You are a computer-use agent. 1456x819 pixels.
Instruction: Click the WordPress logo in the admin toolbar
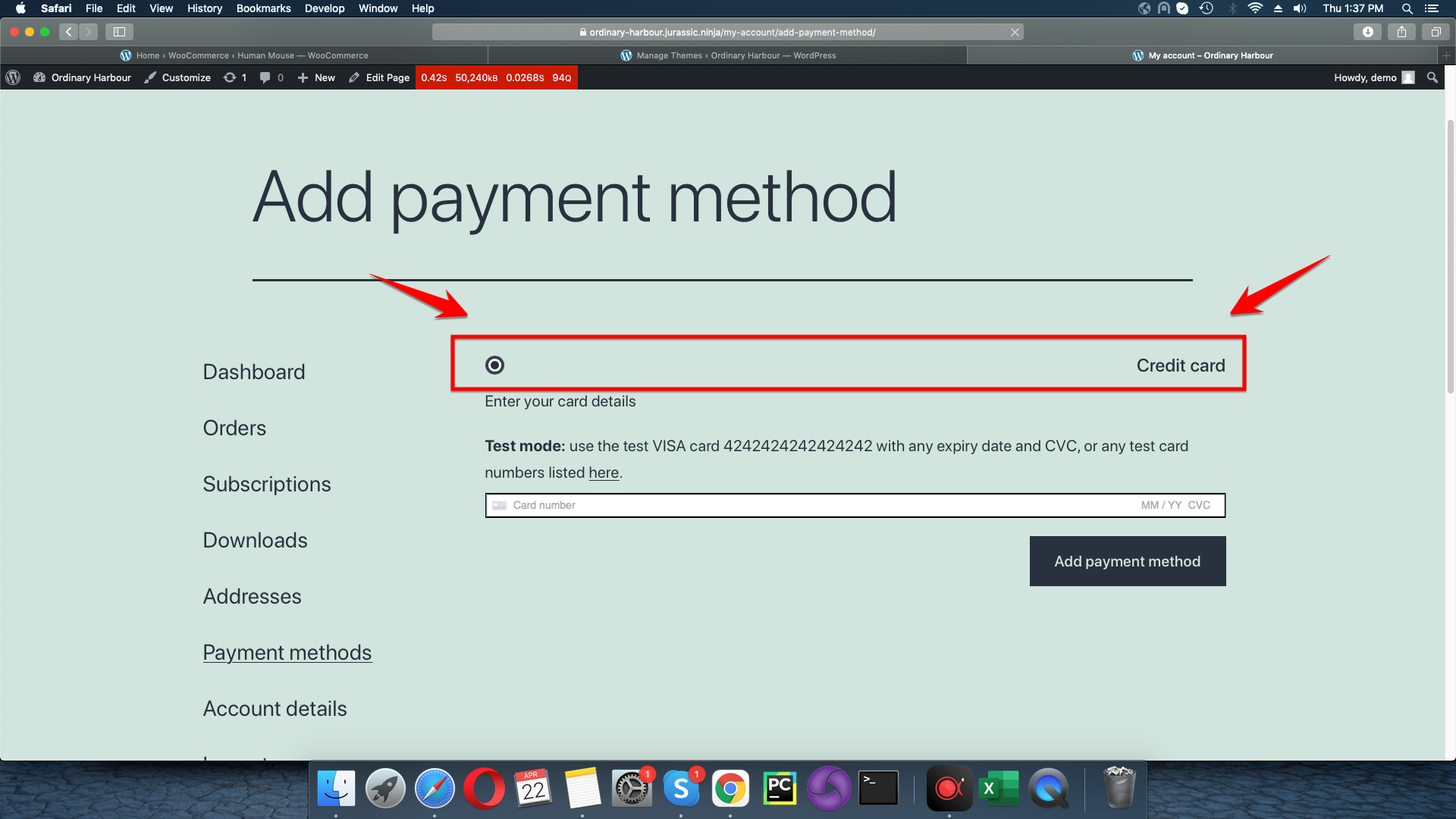tap(13, 77)
